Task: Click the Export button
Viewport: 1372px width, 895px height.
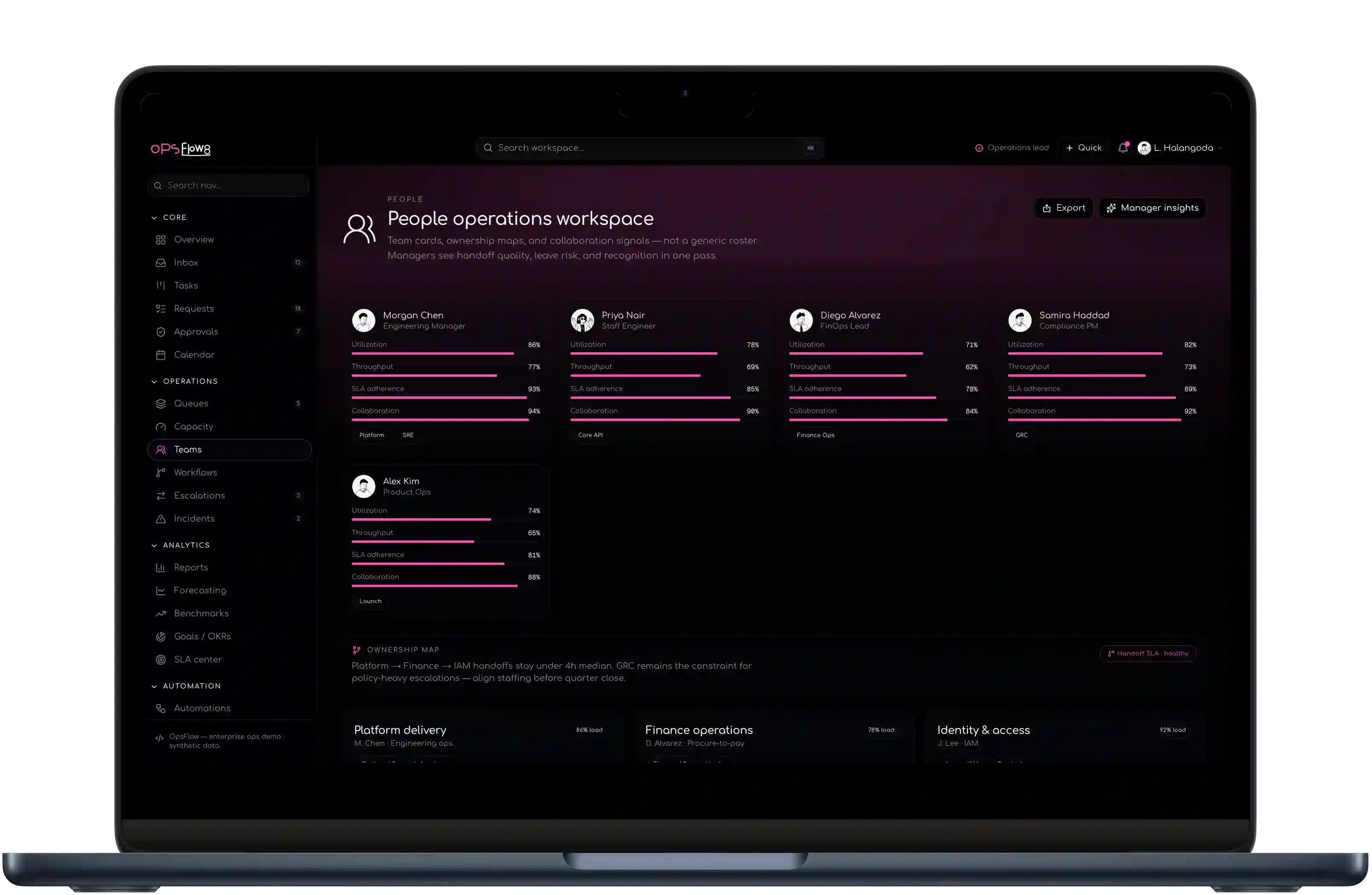Action: (x=1064, y=208)
